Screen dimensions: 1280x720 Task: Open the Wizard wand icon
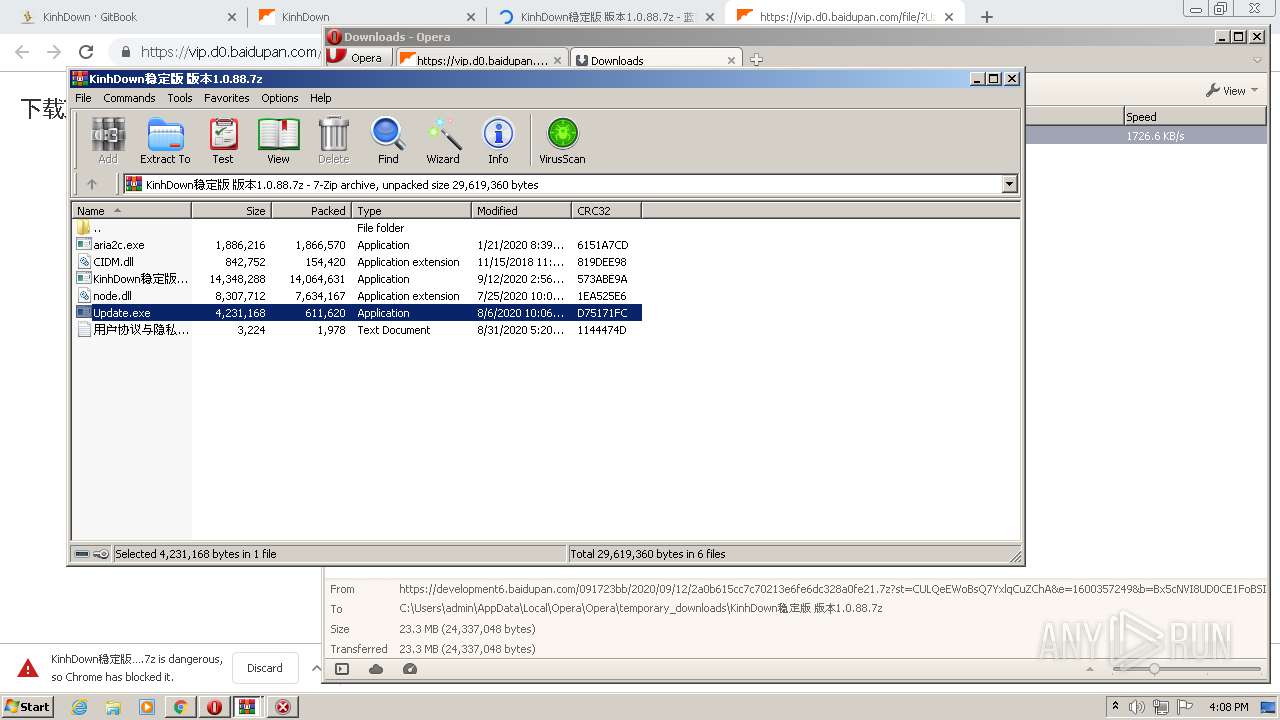pyautogui.click(x=443, y=140)
